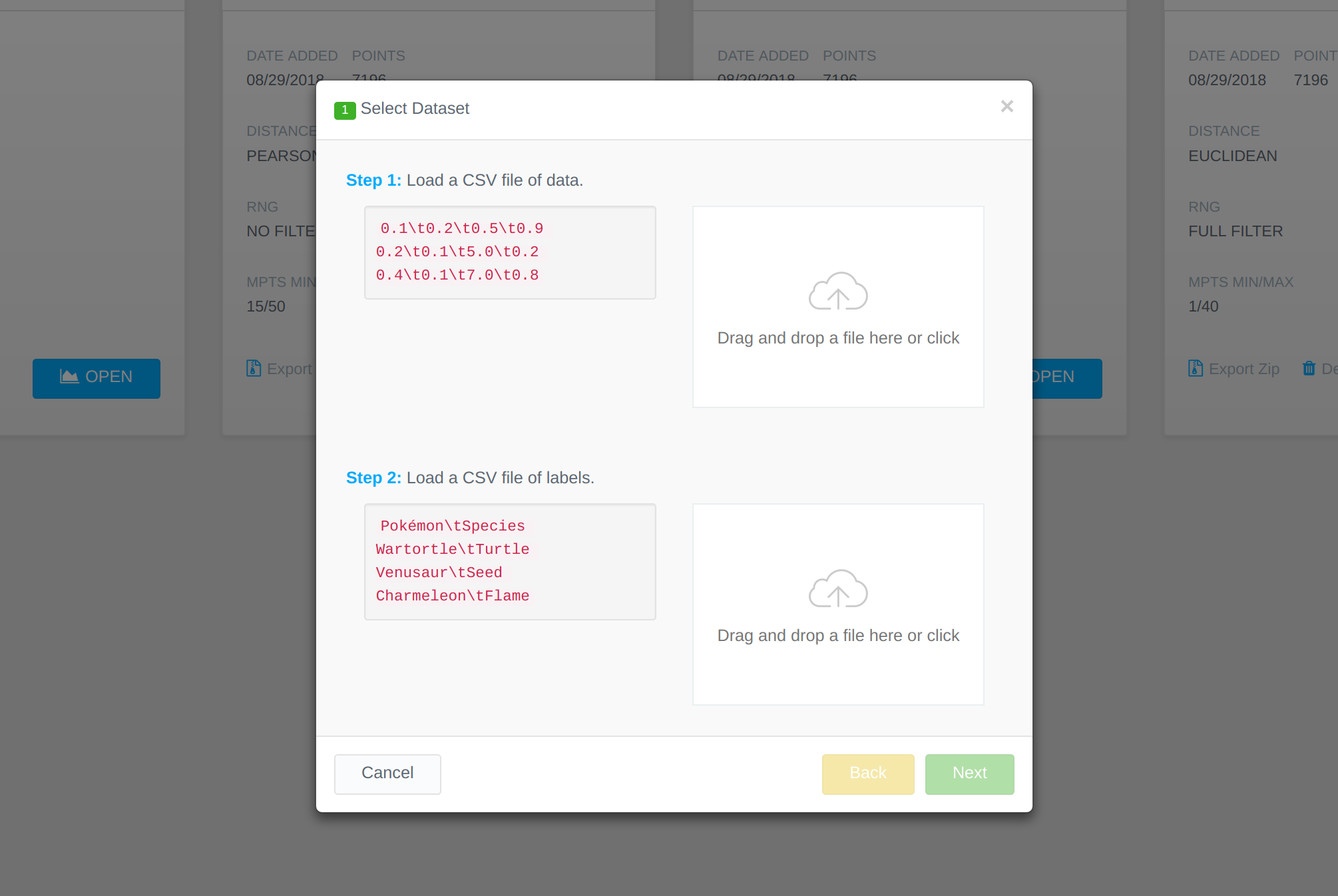
Task: Click the Step 1 heading label
Action: point(373,180)
